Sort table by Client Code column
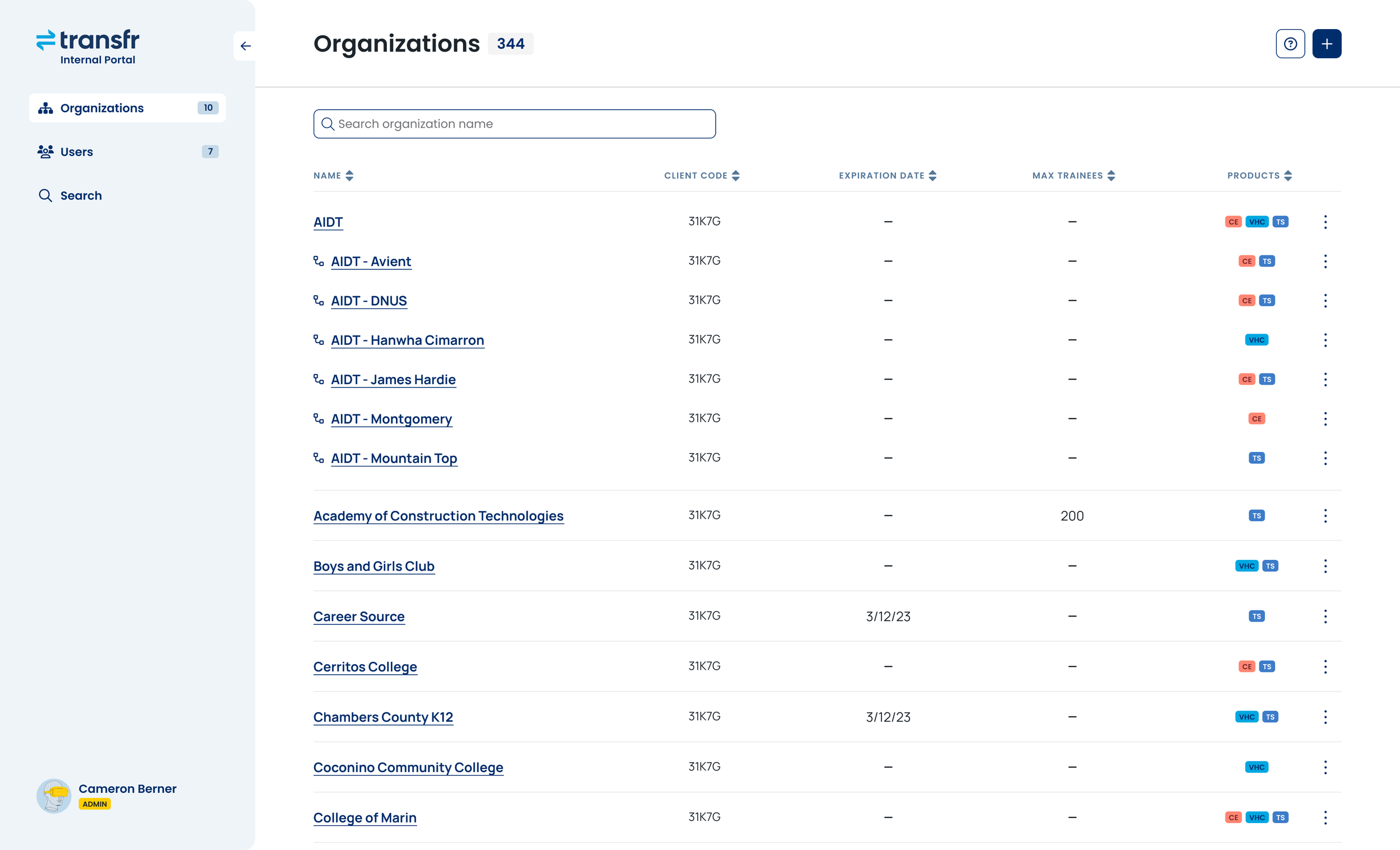This screenshot has height=850, width=1400. coord(702,176)
